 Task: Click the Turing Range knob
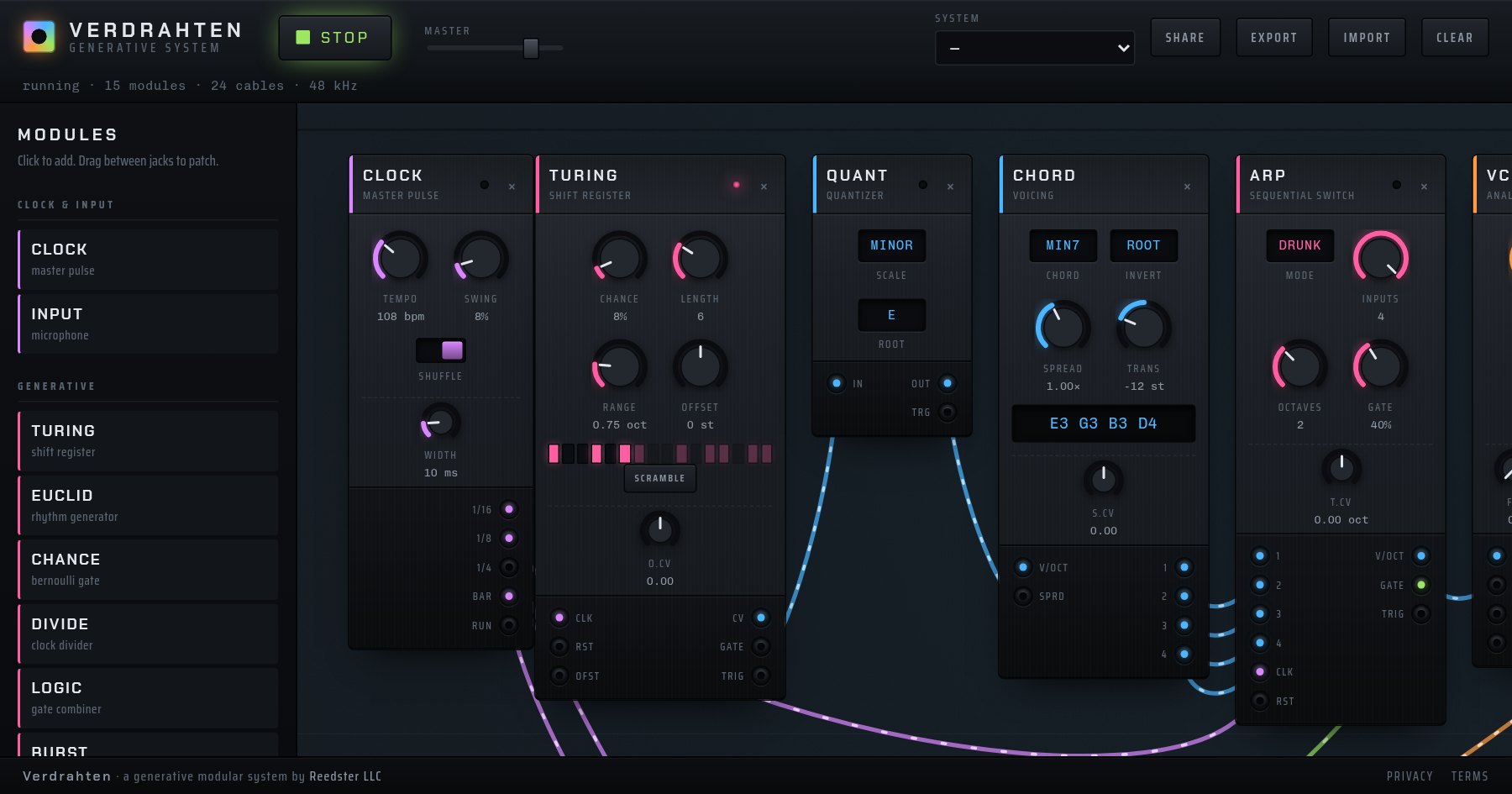619,366
